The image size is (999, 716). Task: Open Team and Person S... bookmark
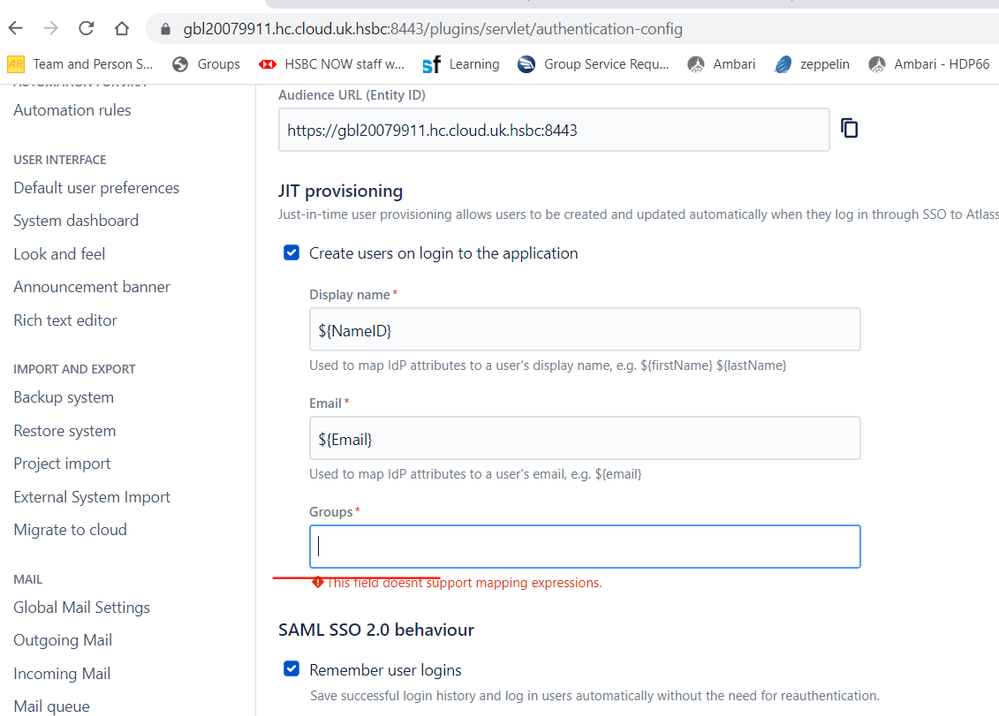tap(80, 64)
